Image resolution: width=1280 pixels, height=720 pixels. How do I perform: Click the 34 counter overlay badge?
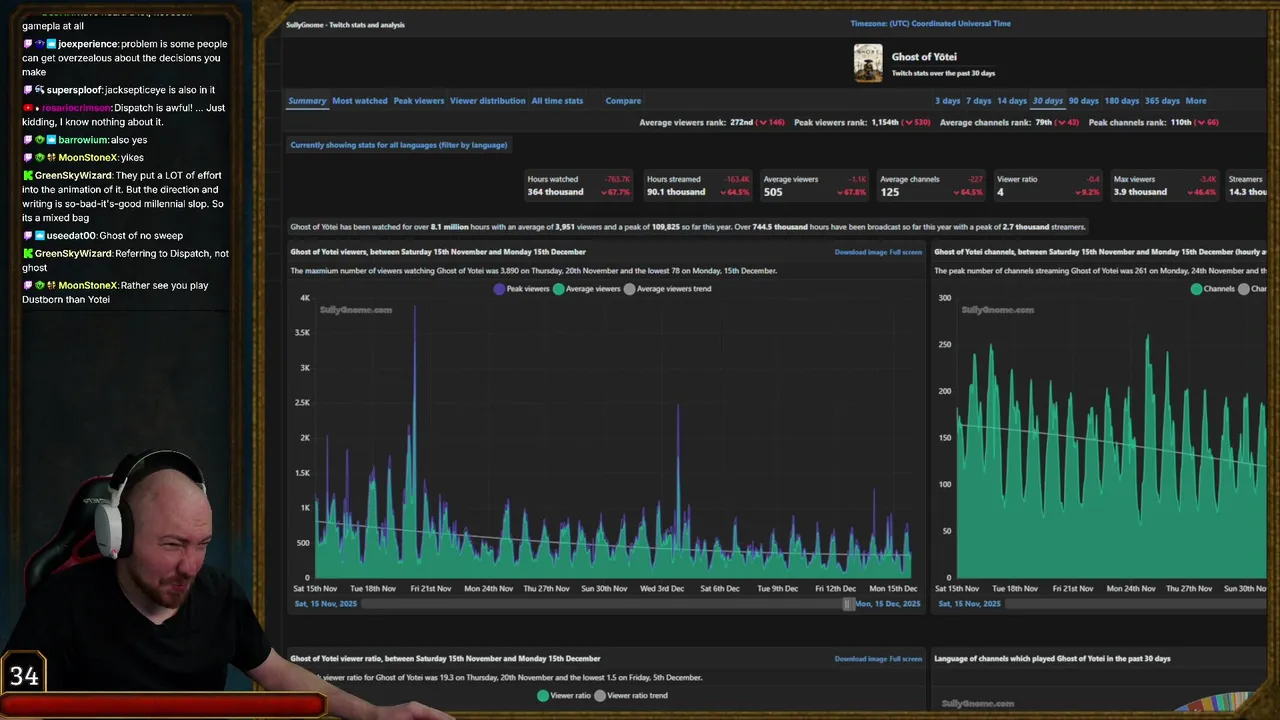pos(24,675)
